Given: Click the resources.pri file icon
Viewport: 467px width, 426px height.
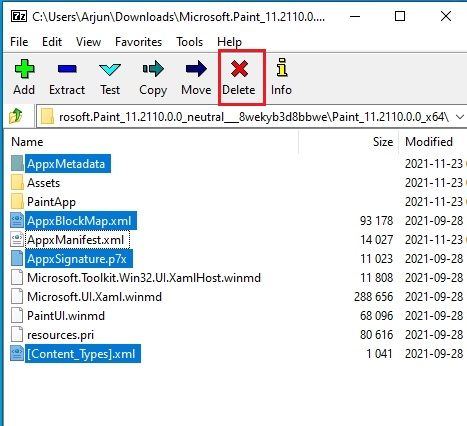Looking at the screenshot, I should (17, 335).
